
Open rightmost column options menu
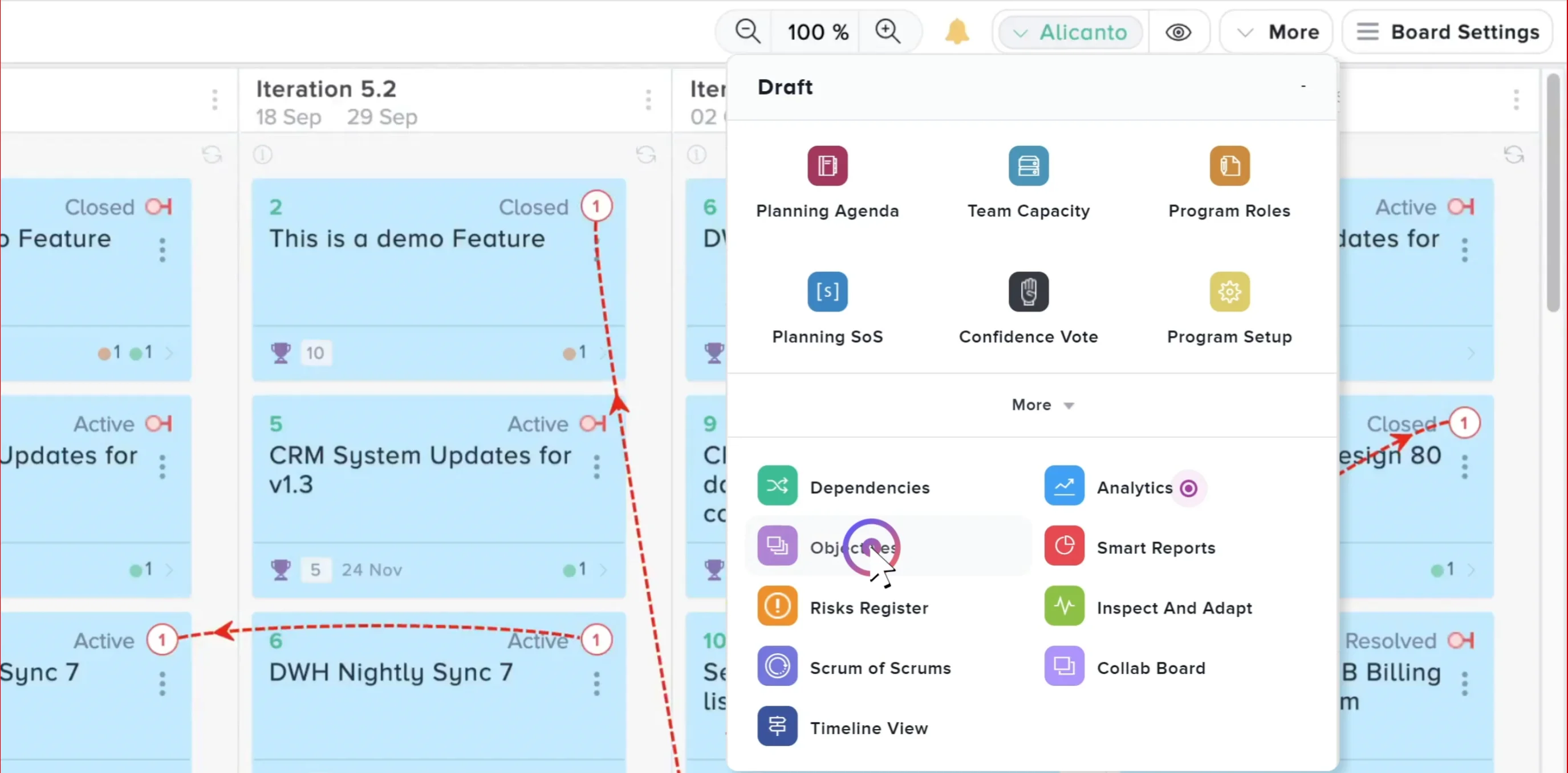coord(1516,100)
